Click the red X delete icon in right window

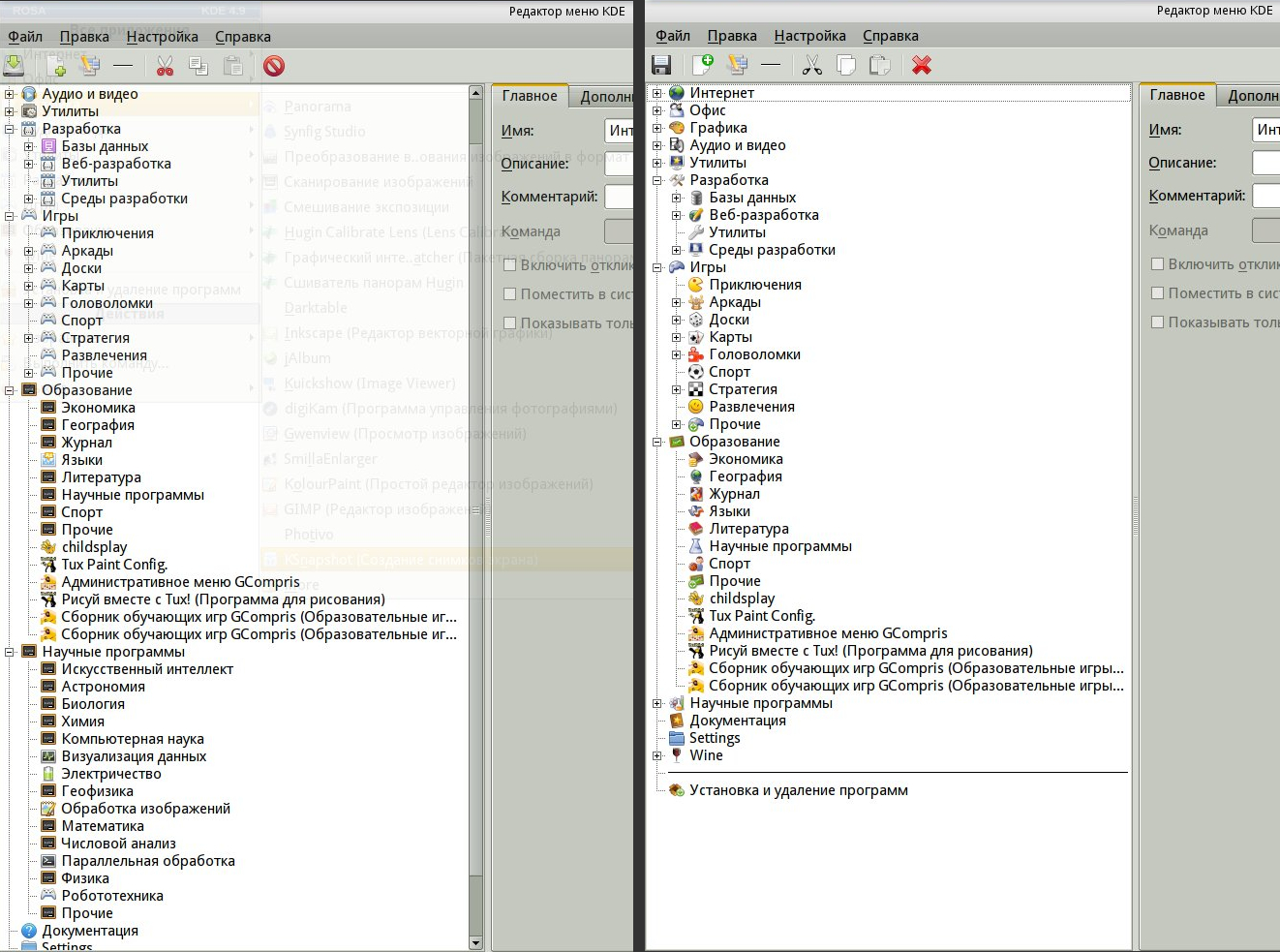pos(922,64)
